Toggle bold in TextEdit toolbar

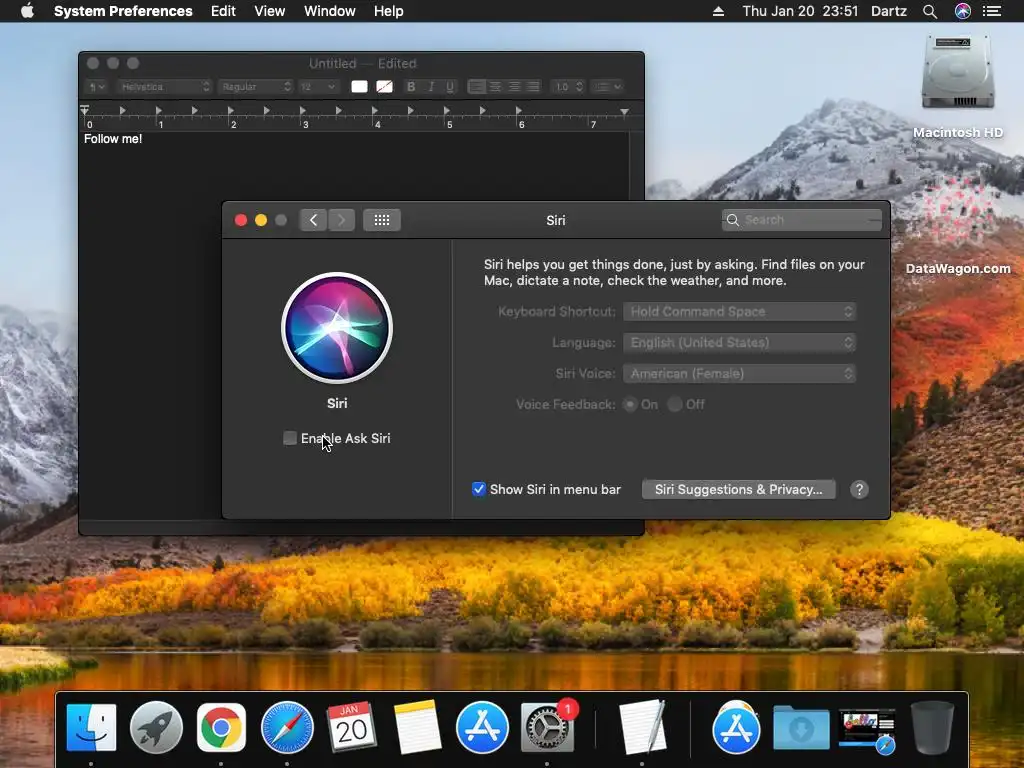click(x=411, y=86)
